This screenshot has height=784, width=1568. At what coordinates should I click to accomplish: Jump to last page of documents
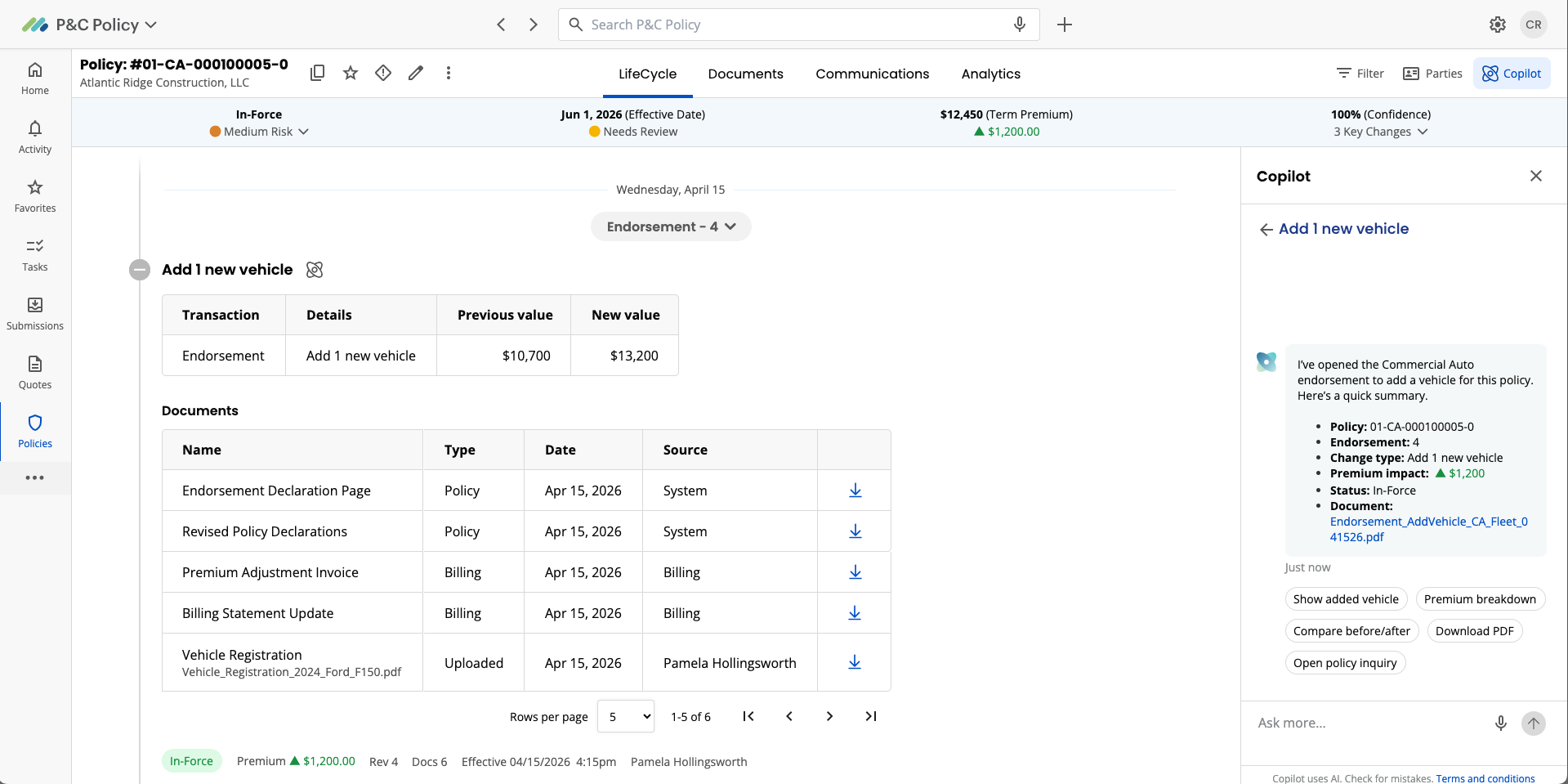click(871, 716)
